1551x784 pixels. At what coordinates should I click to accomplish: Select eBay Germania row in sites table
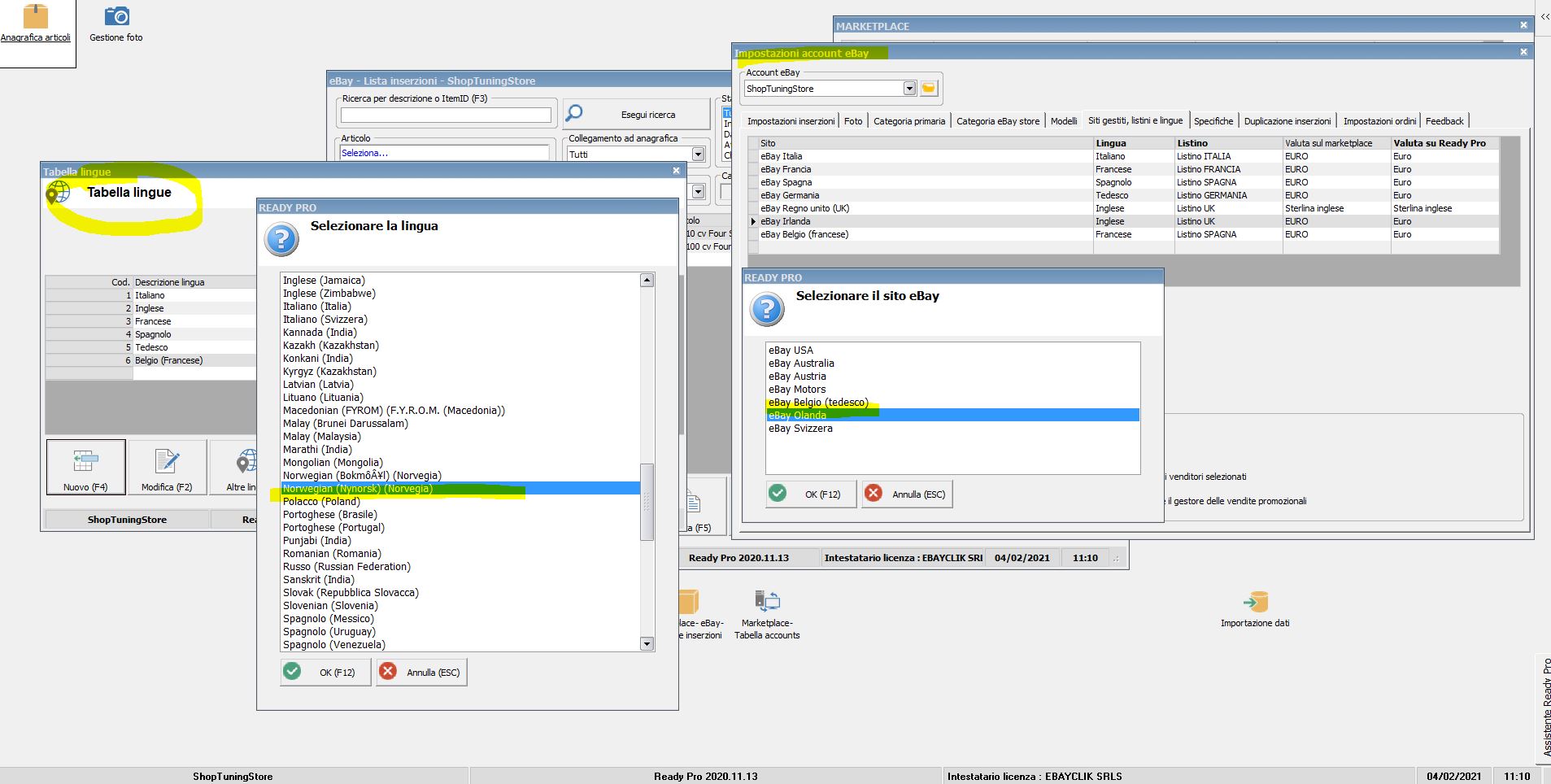tap(1124, 195)
